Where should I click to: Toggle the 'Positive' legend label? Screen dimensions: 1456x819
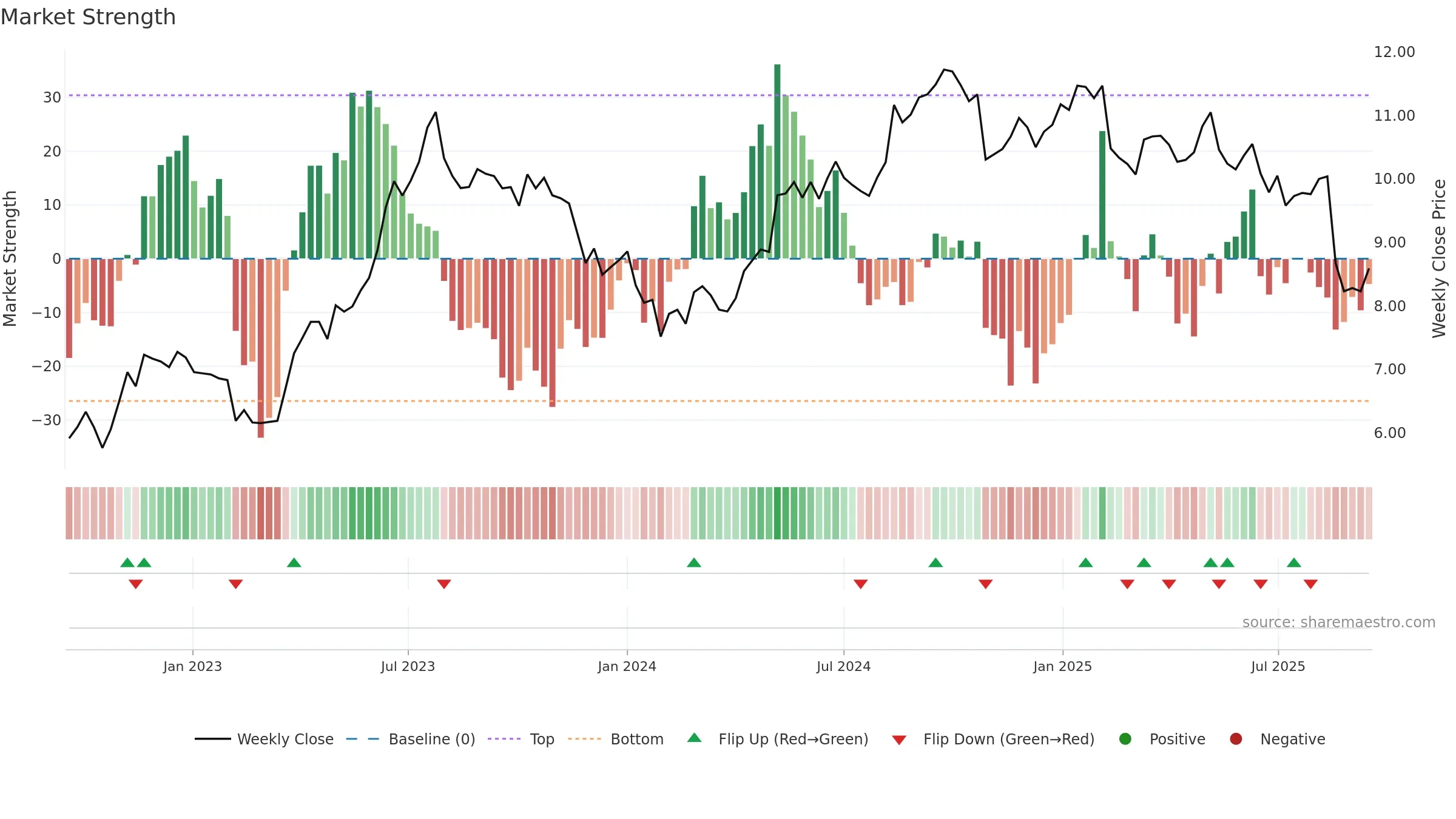click(1178, 740)
